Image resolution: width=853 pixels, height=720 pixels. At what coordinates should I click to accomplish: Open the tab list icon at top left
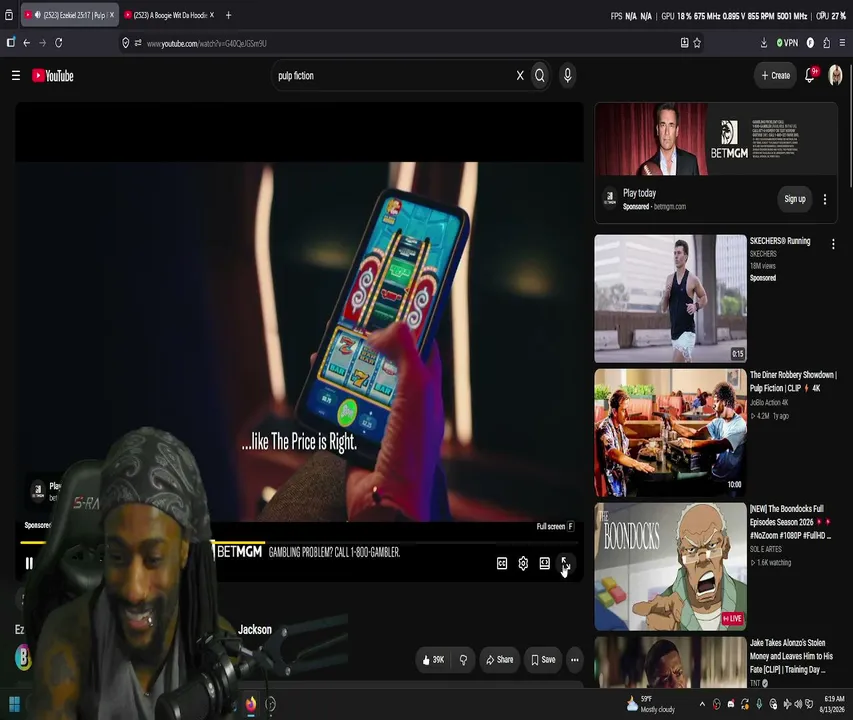click(9, 15)
